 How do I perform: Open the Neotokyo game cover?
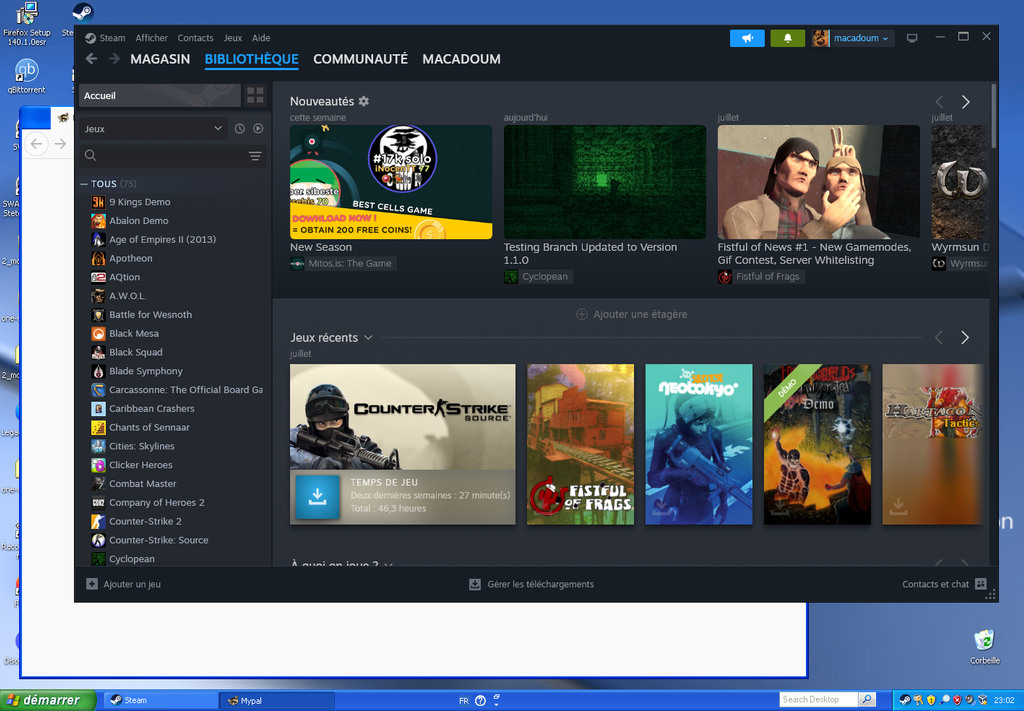pos(699,445)
